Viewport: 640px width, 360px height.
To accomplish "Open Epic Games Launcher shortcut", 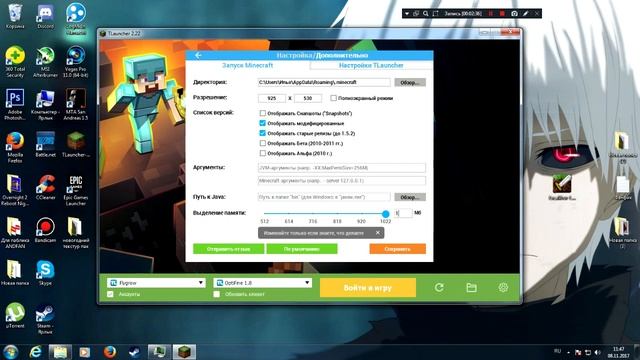I will [x=76, y=190].
